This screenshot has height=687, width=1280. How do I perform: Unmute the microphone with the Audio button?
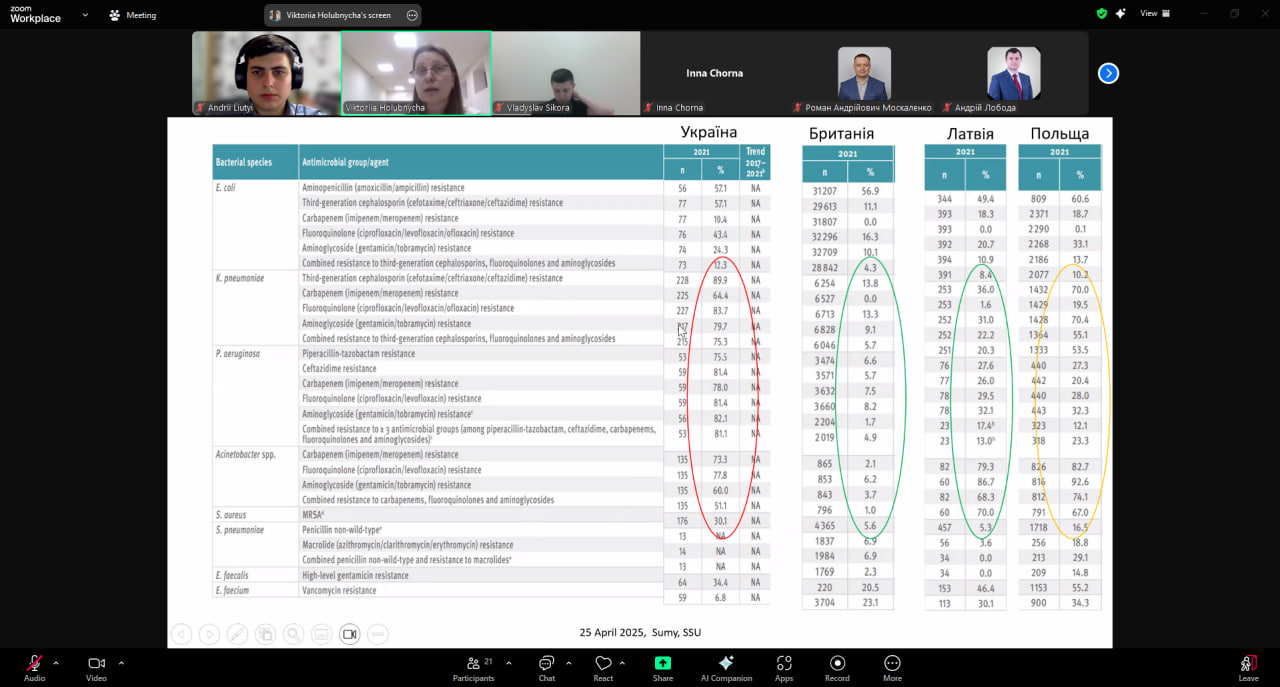35,667
